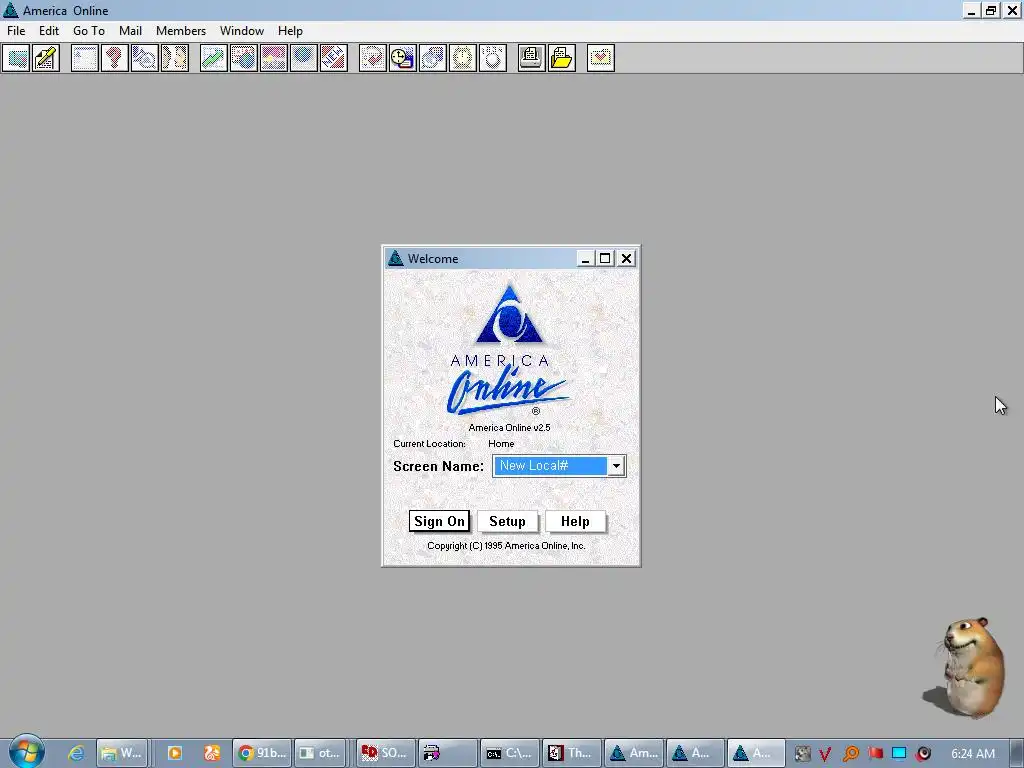Open the Center Stage picture icon
Viewport: 1024px width, 768px height.
pyautogui.click(x=274, y=58)
